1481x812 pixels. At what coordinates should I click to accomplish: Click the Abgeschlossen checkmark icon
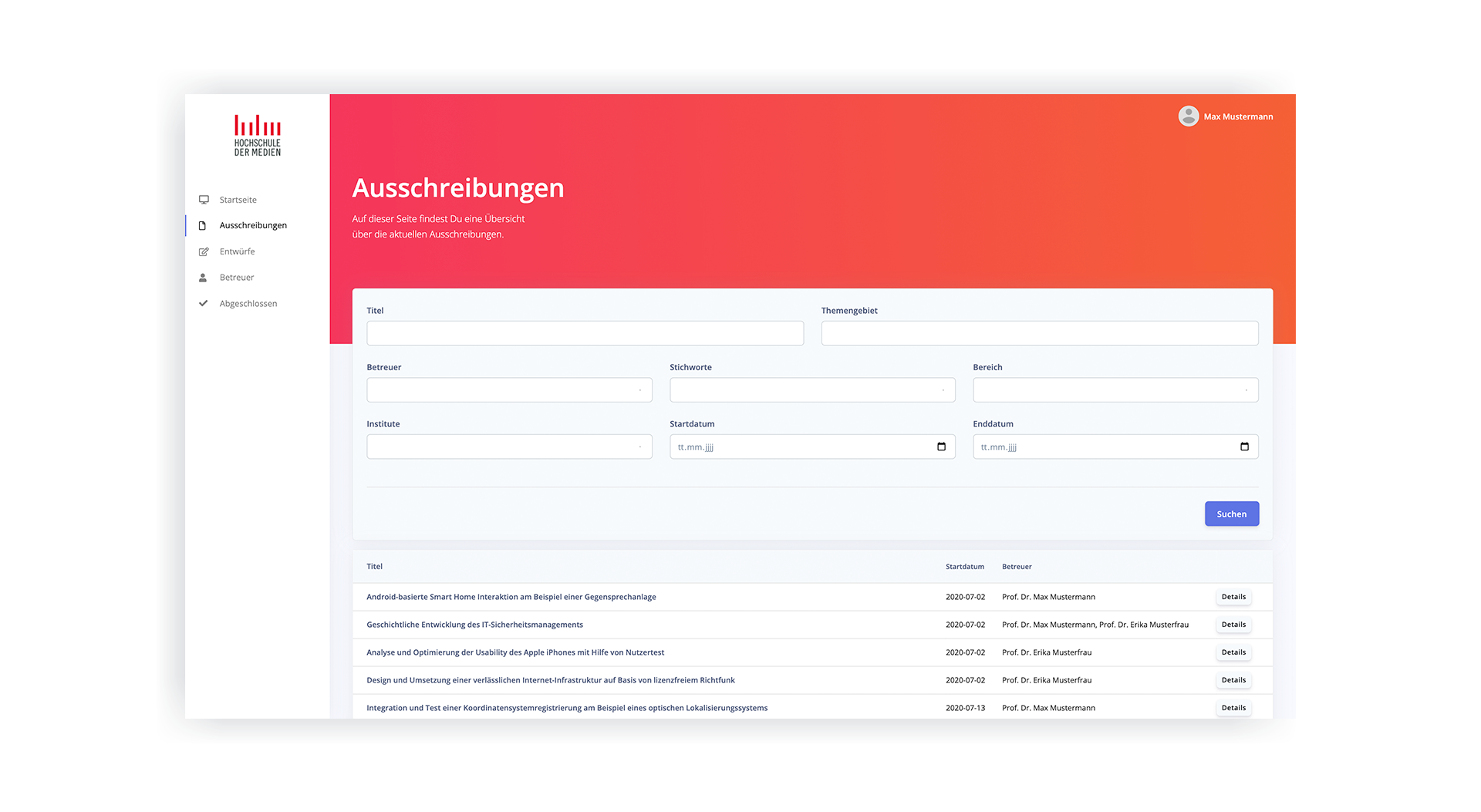tap(203, 304)
